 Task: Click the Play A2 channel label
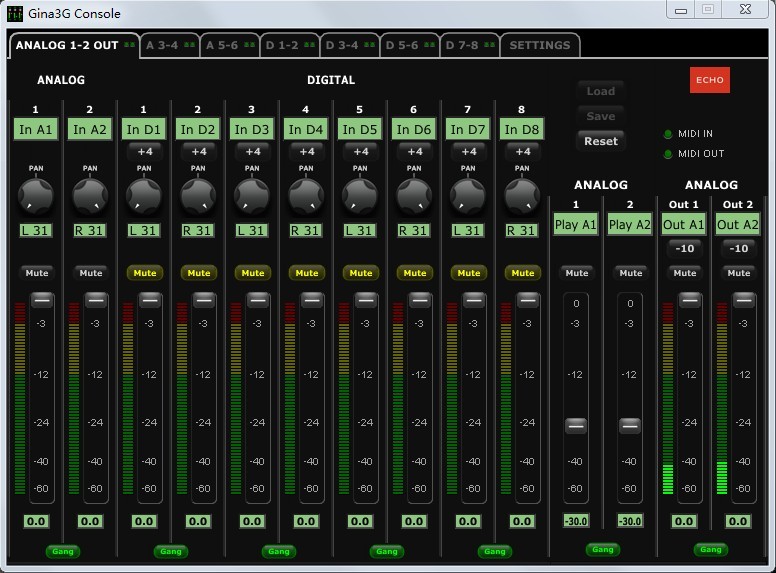tap(630, 224)
